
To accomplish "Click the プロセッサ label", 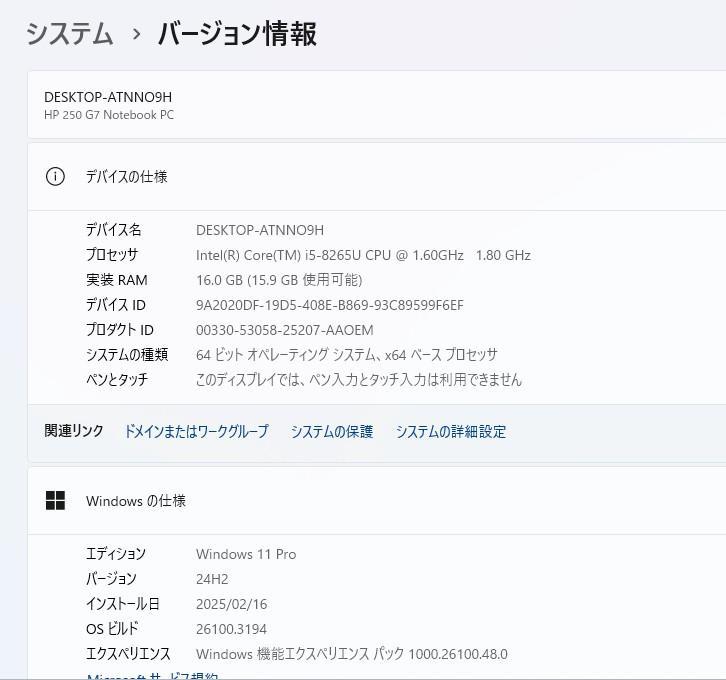I will (x=112, y=255).
